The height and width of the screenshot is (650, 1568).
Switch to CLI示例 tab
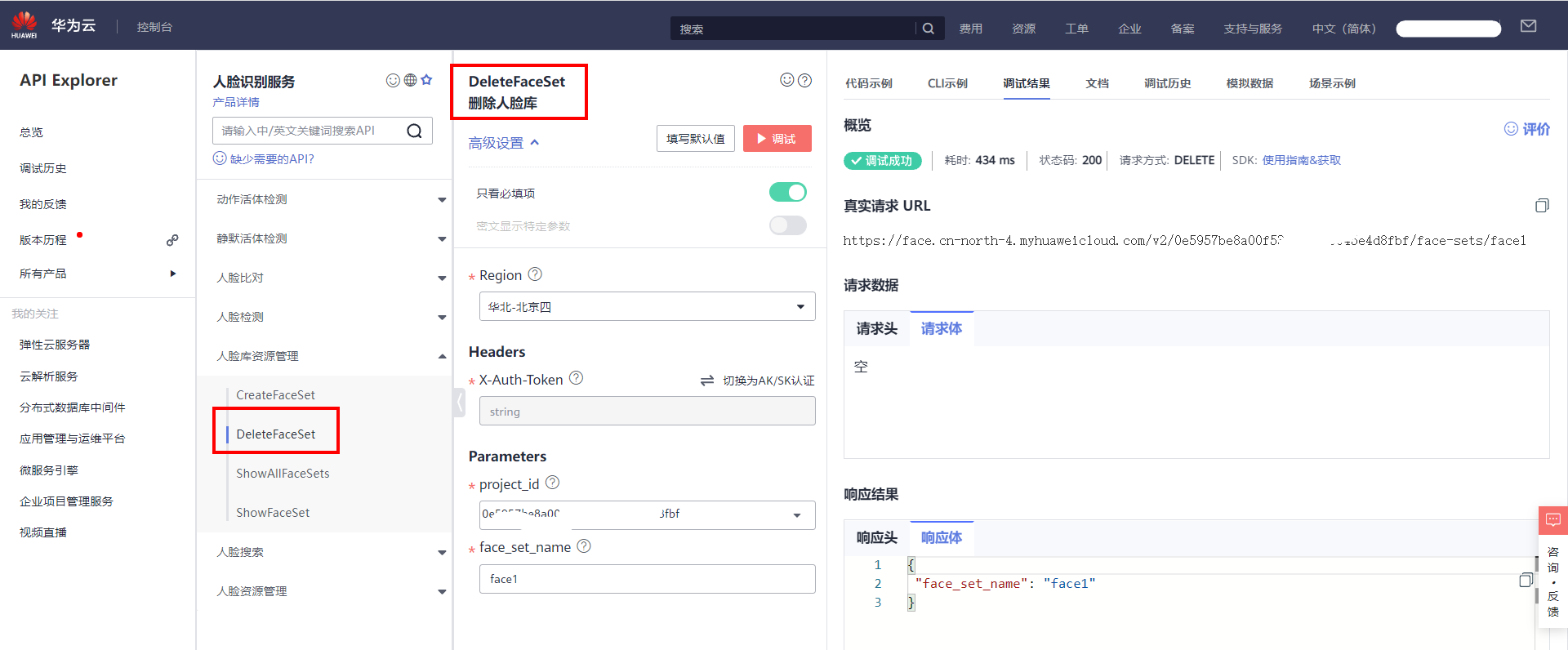pos(947,83)
